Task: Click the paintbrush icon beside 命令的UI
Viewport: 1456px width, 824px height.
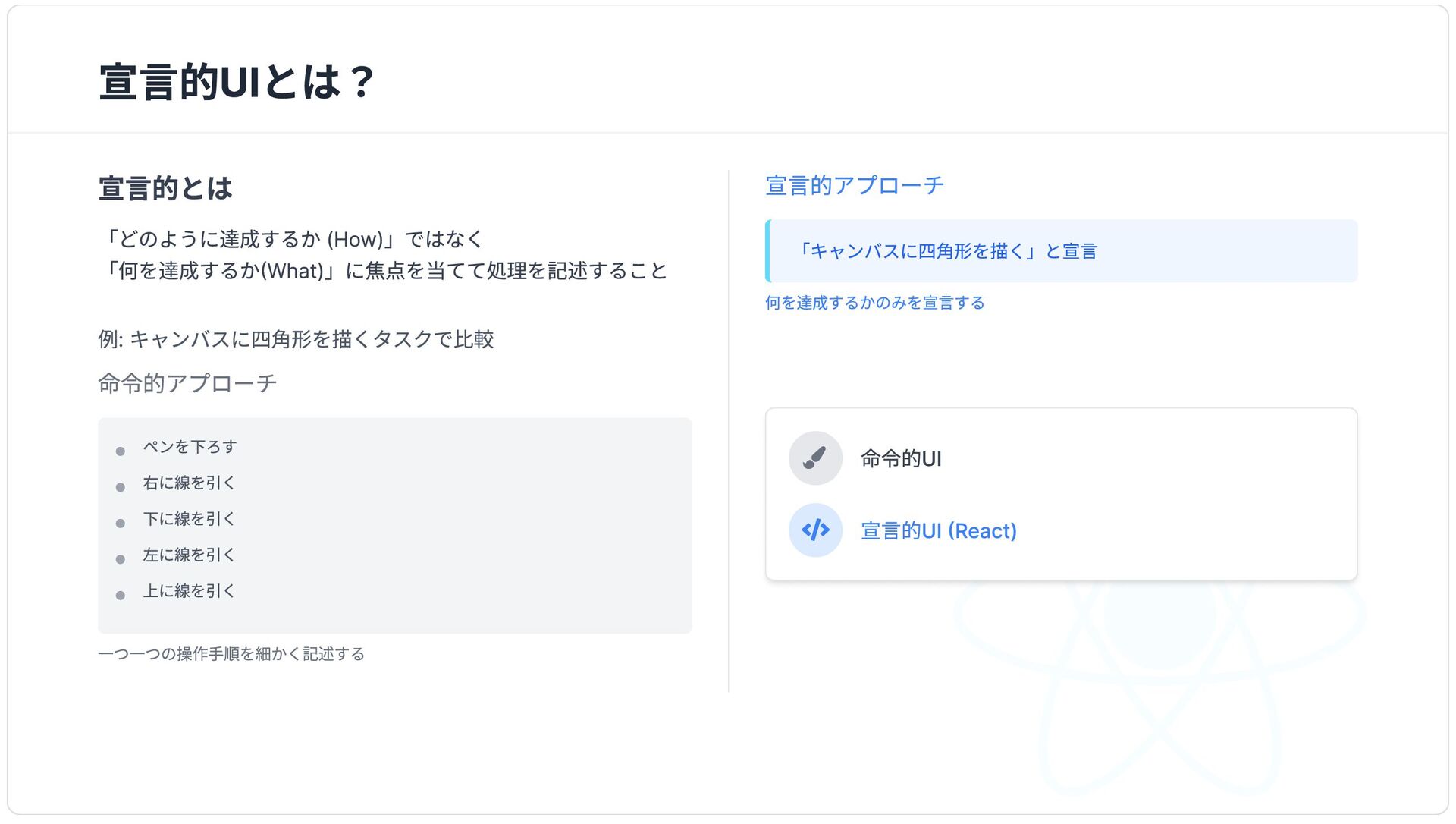Action: coord(815,458)
